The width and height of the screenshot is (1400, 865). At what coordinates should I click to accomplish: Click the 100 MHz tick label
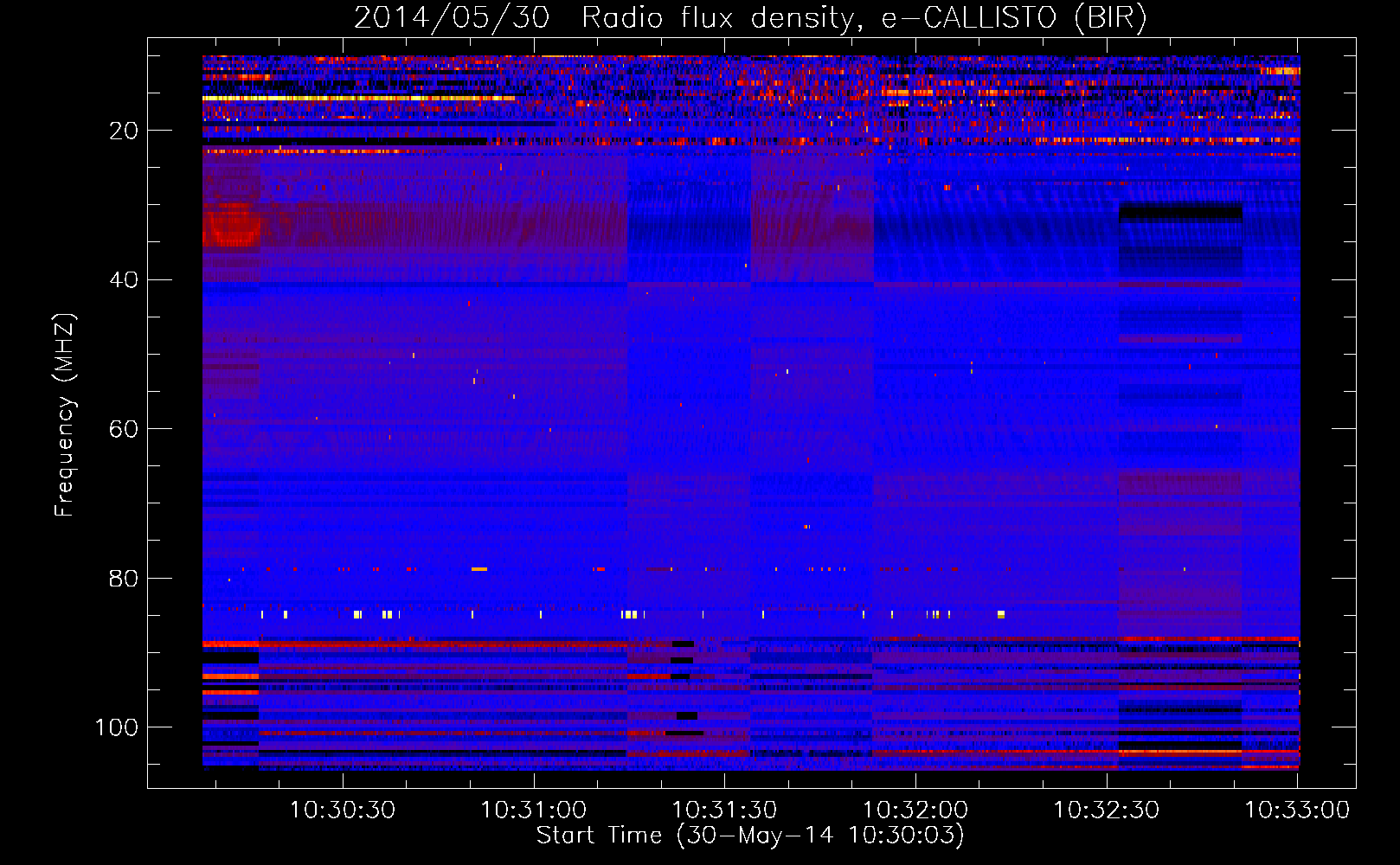click(x=117, y=727)
